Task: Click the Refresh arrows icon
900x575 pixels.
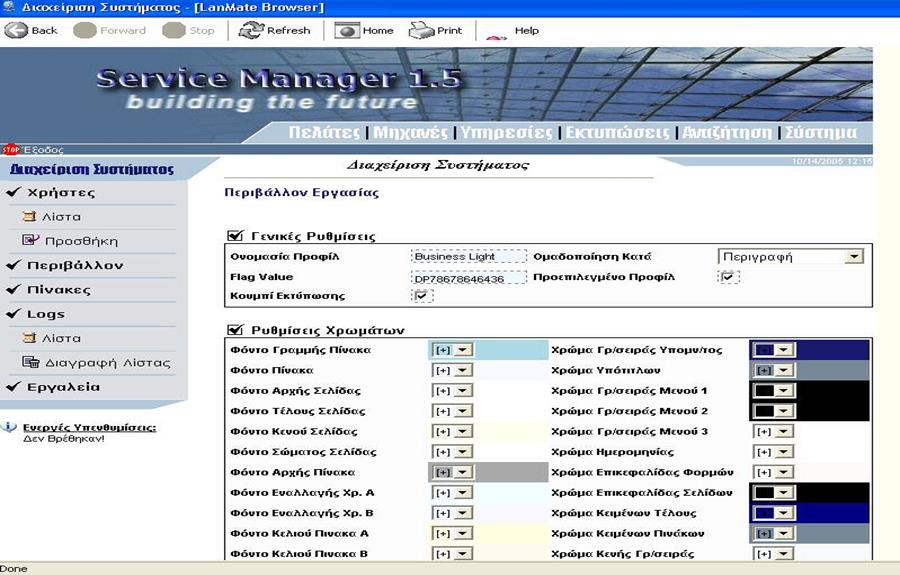Action: [251, 30]
